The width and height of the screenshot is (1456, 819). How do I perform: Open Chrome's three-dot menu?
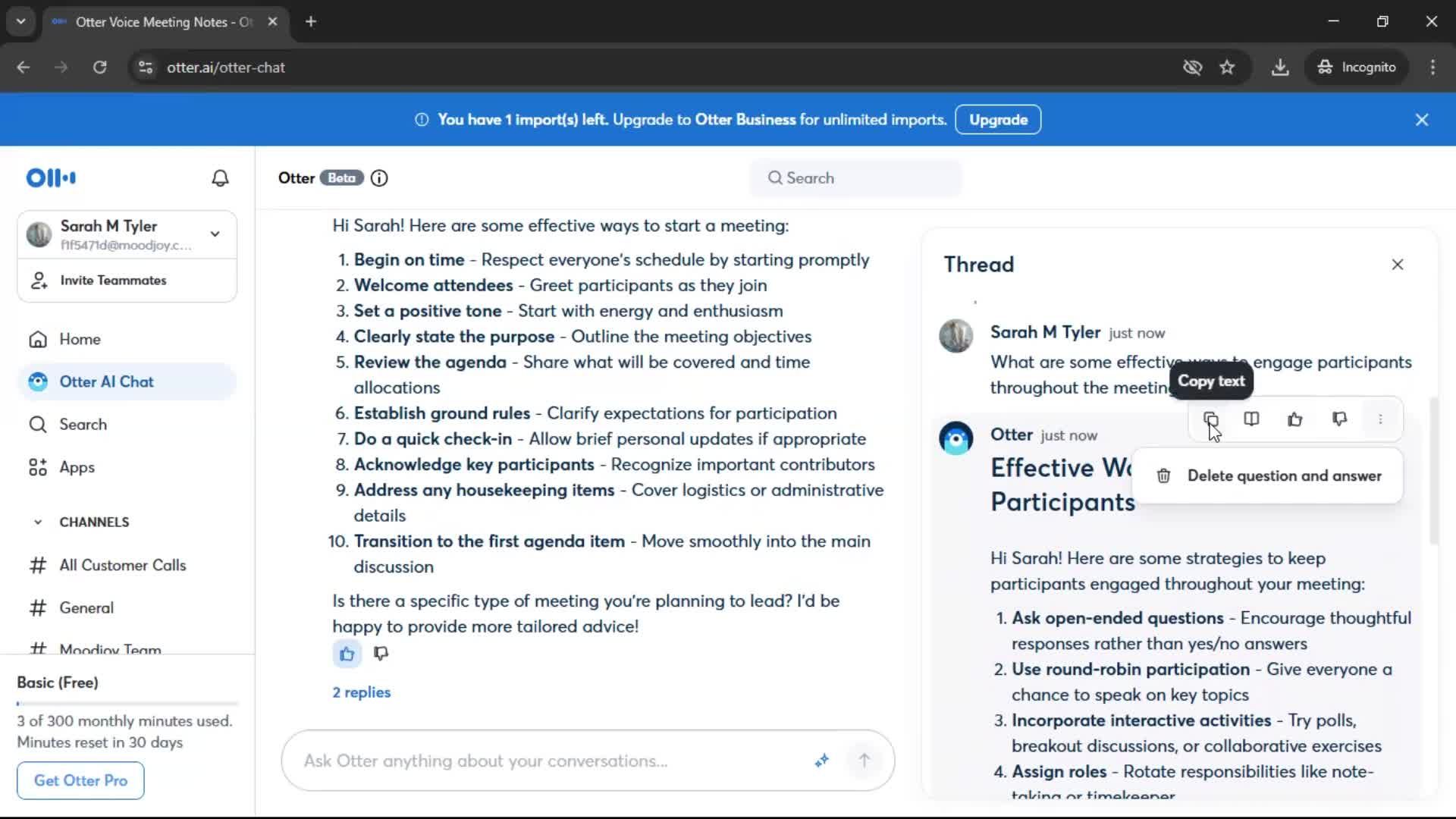1432,67
